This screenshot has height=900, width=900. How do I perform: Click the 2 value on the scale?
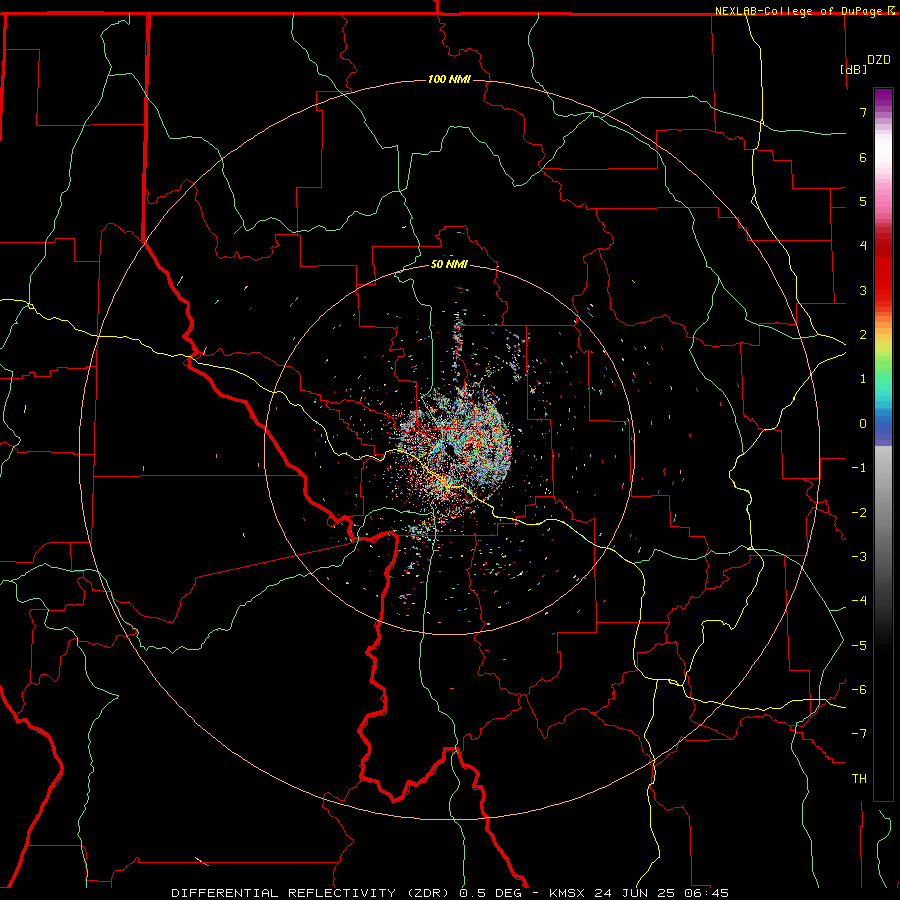pyautogui.click(x=863, y=335)
